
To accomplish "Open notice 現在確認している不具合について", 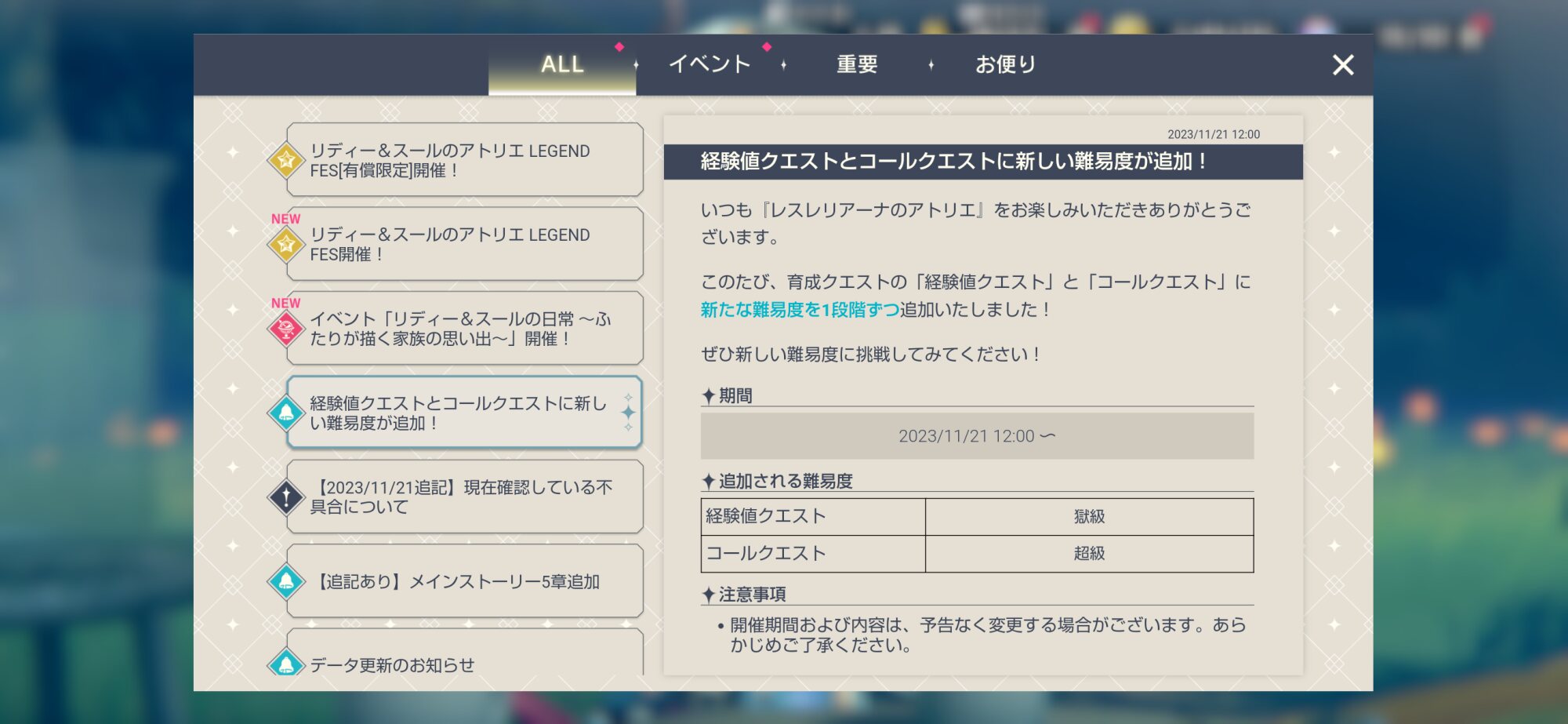I will [x=465, y=497].
